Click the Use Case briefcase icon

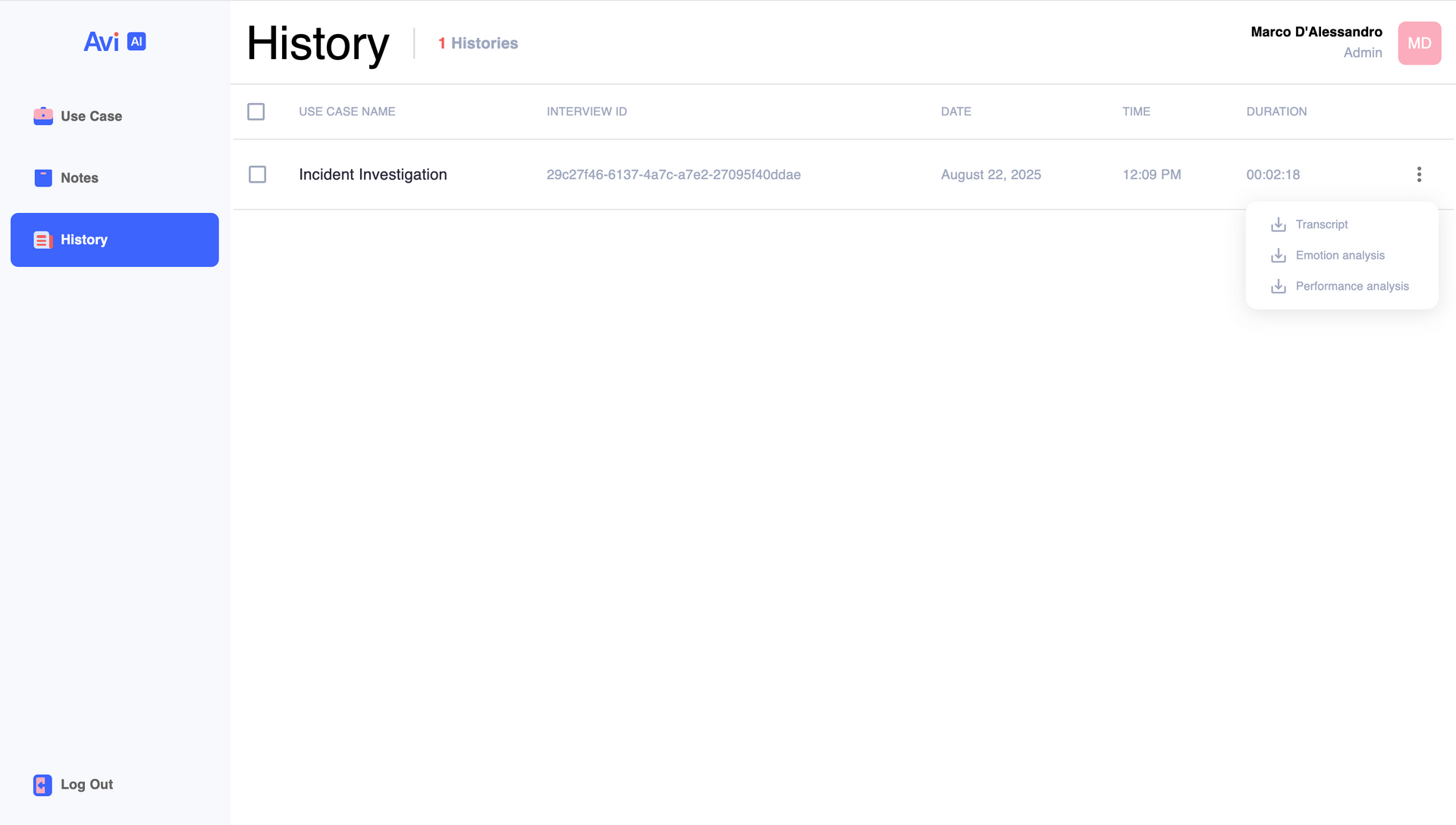43,116
